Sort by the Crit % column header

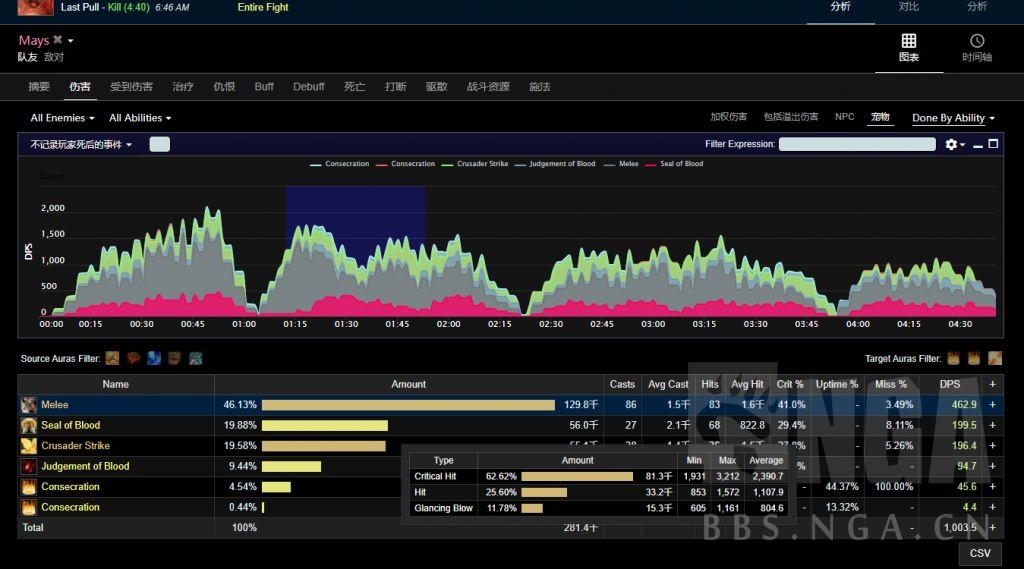coord(790,384)
